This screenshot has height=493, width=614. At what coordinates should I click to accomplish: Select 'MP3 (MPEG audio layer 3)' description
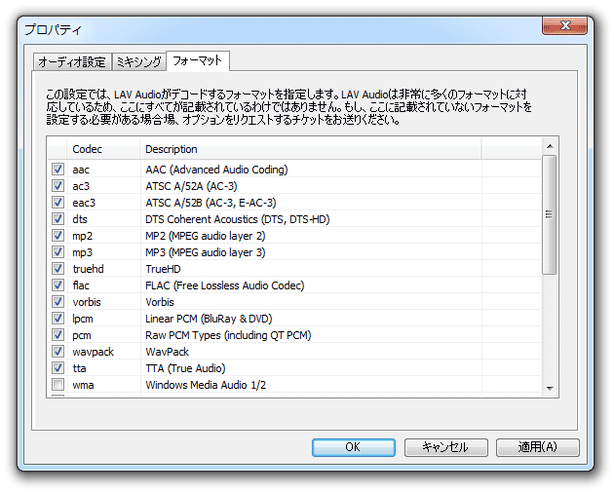205,252
